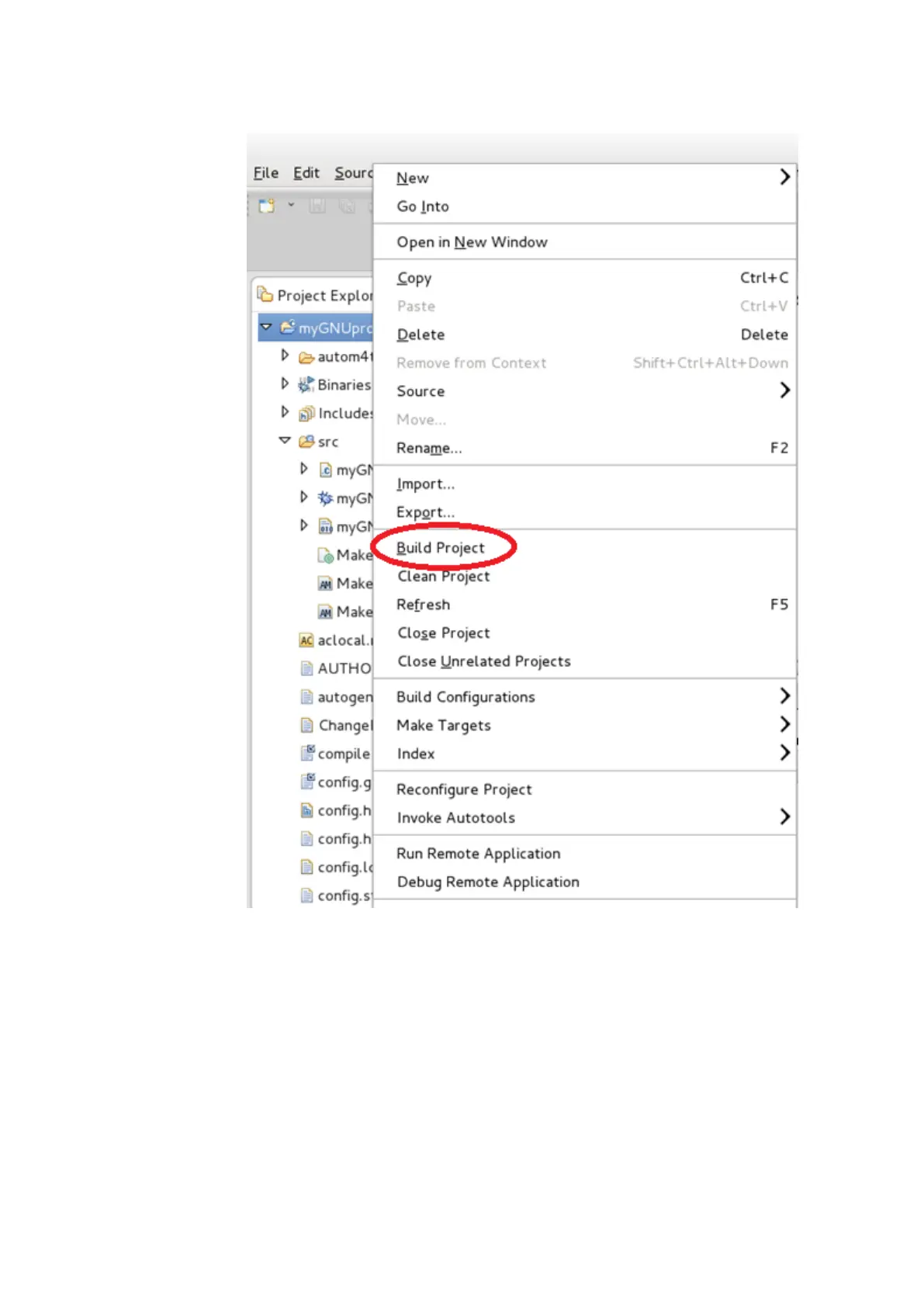Select the autogen file icon
Viewport: 924px width, 1307px height.
click(307, 697)
